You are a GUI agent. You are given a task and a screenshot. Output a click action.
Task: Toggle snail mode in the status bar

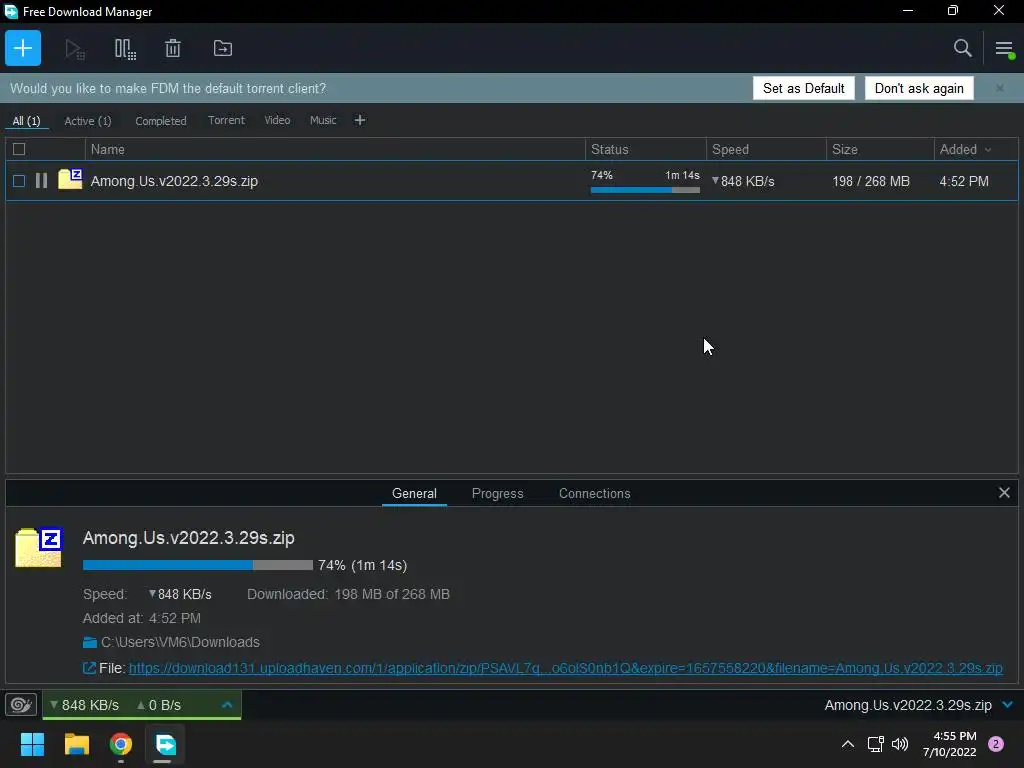pos(21,705)
